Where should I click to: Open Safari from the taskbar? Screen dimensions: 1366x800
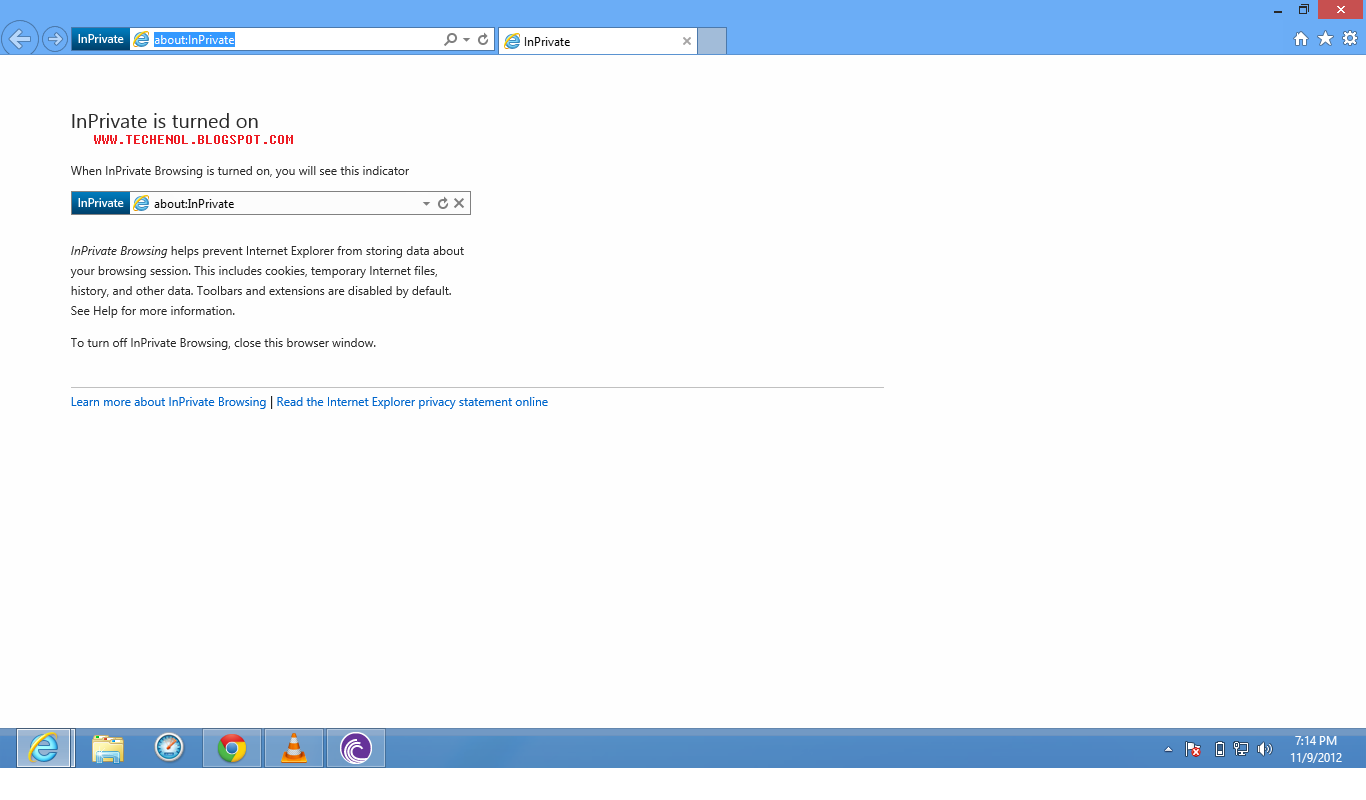pos(169,748)
